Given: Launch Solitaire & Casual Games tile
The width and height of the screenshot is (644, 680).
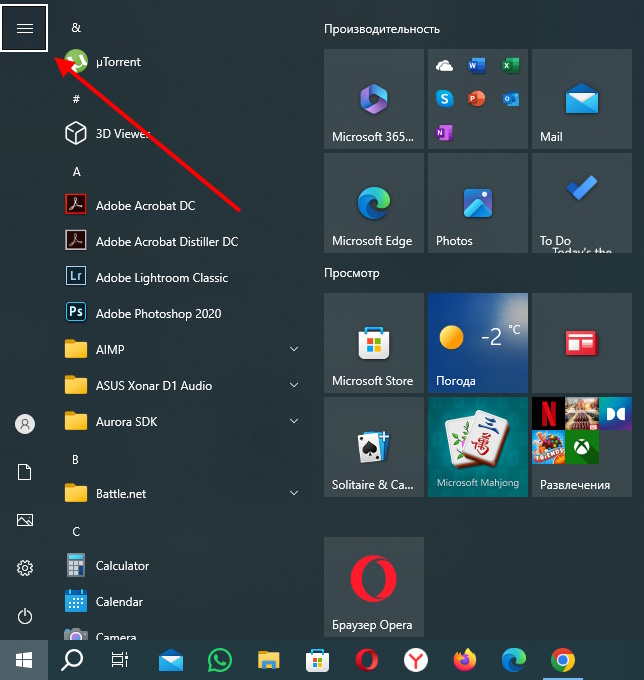Looking at the screenshot, I should click(x=374, y=447).
